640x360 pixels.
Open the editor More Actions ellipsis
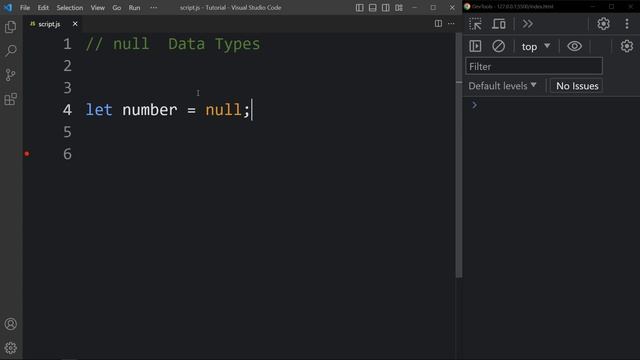tap(451, 24)
